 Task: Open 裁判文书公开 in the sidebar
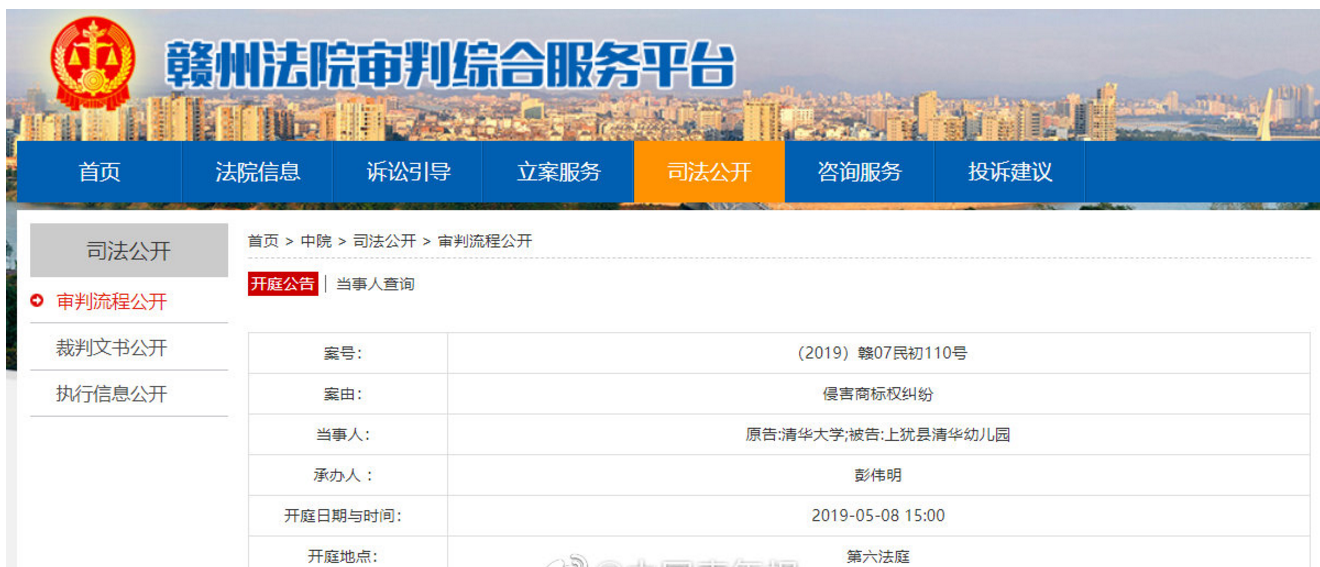pos(112,347)
